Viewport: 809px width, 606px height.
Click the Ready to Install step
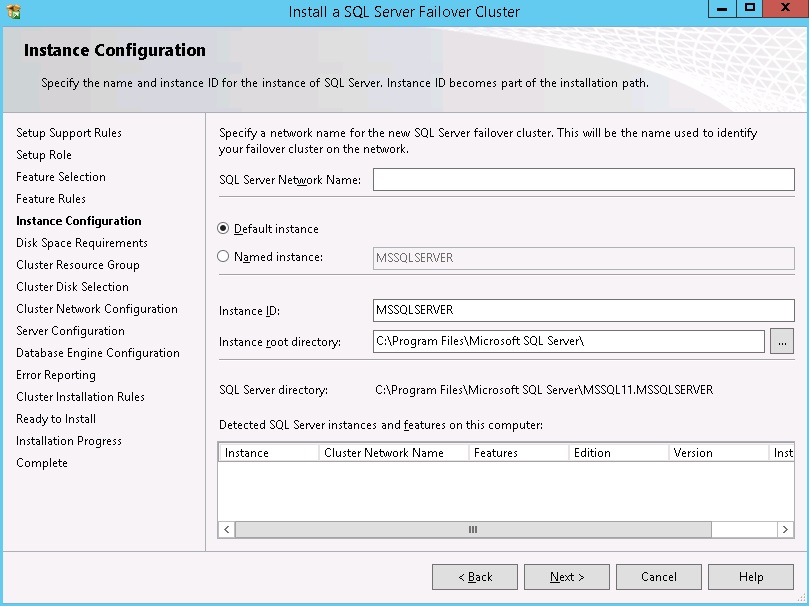(56, 419)
